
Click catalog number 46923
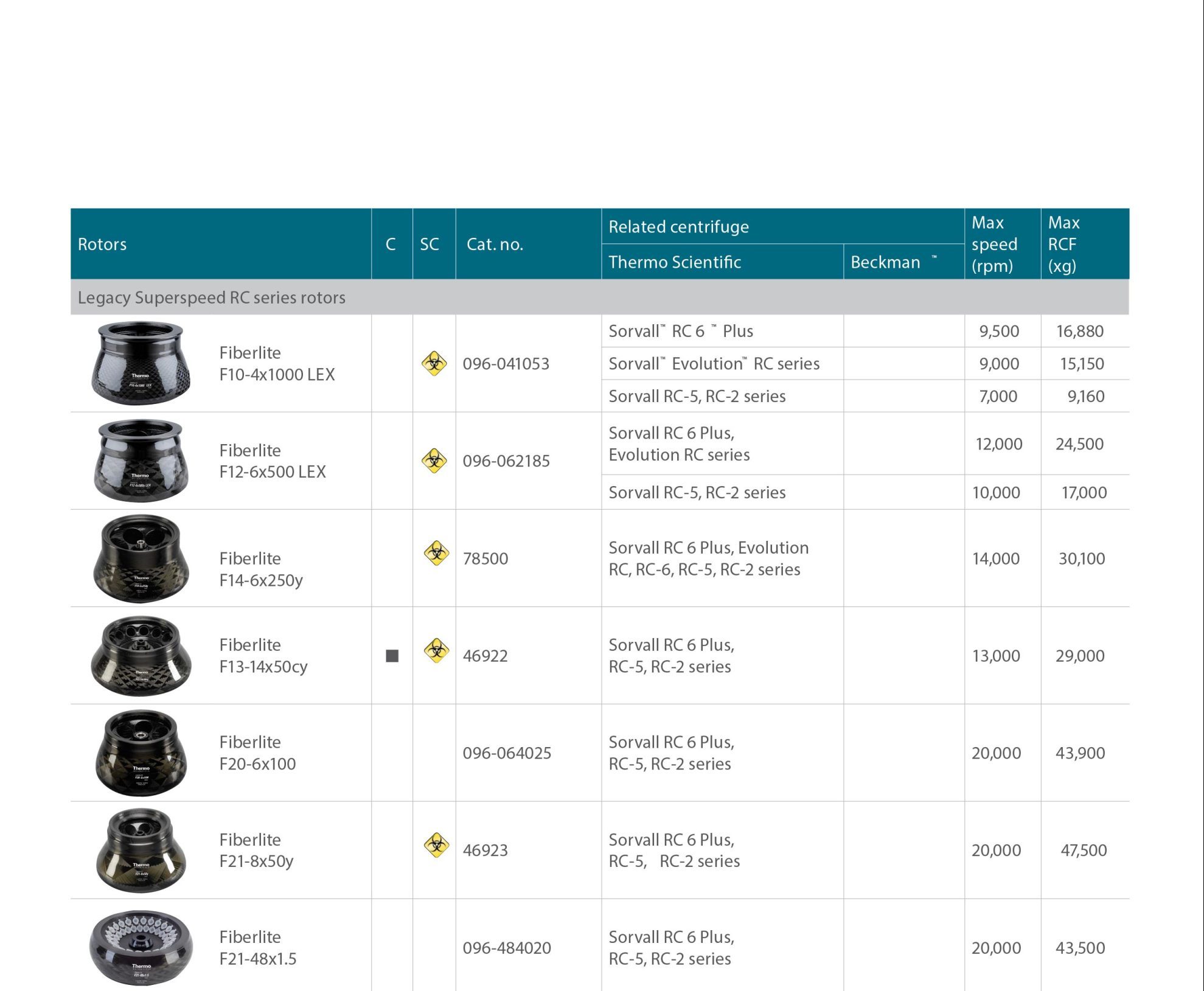pos(485,850)
